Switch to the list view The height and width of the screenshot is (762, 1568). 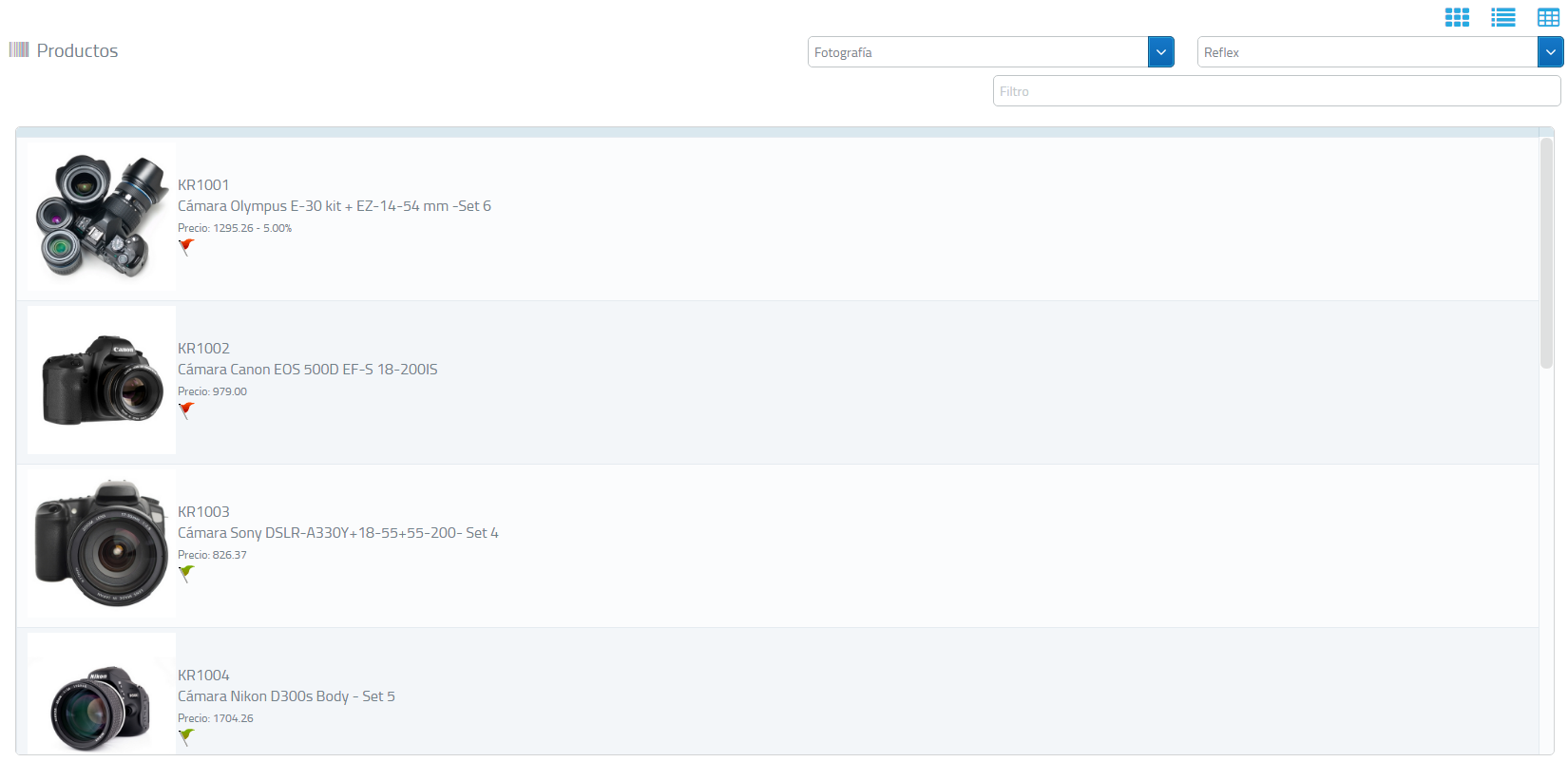(x=1502, y=17)
